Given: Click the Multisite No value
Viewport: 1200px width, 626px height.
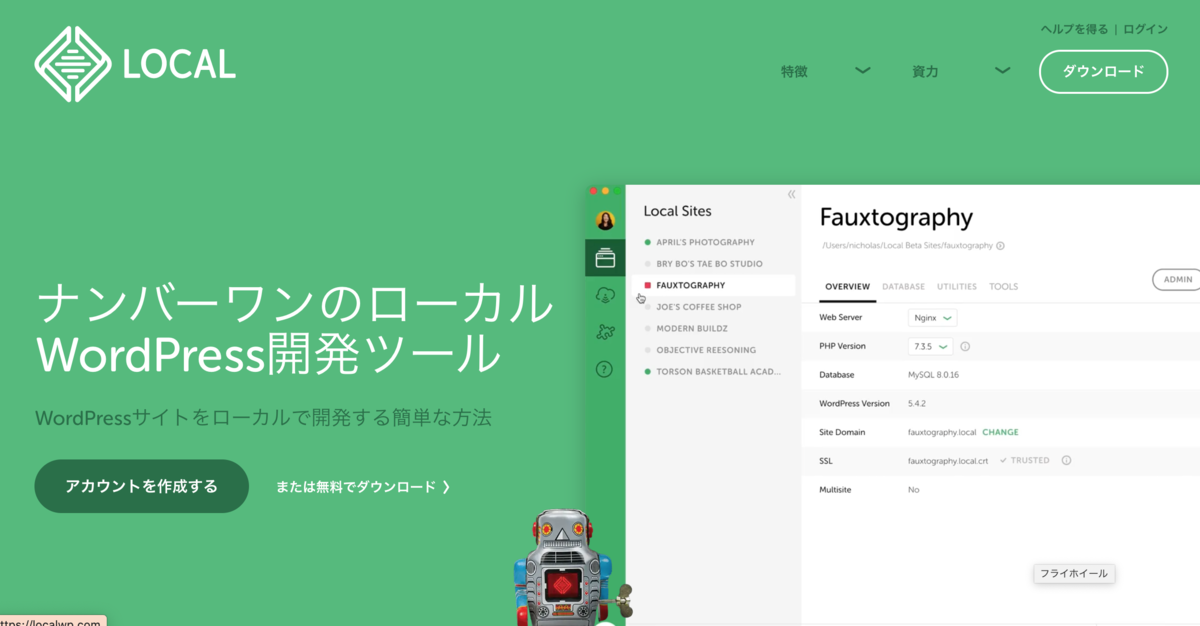Looking at the screenshot, I should (x=914, y=490).
